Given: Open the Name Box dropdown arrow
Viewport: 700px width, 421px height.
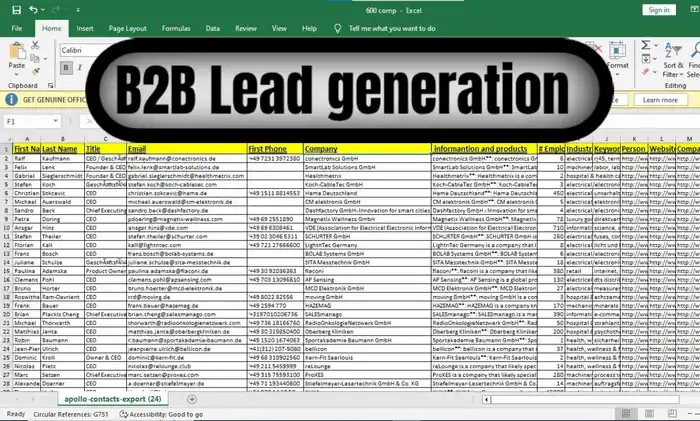Looking at the screenshot, I should click(55, 121).
